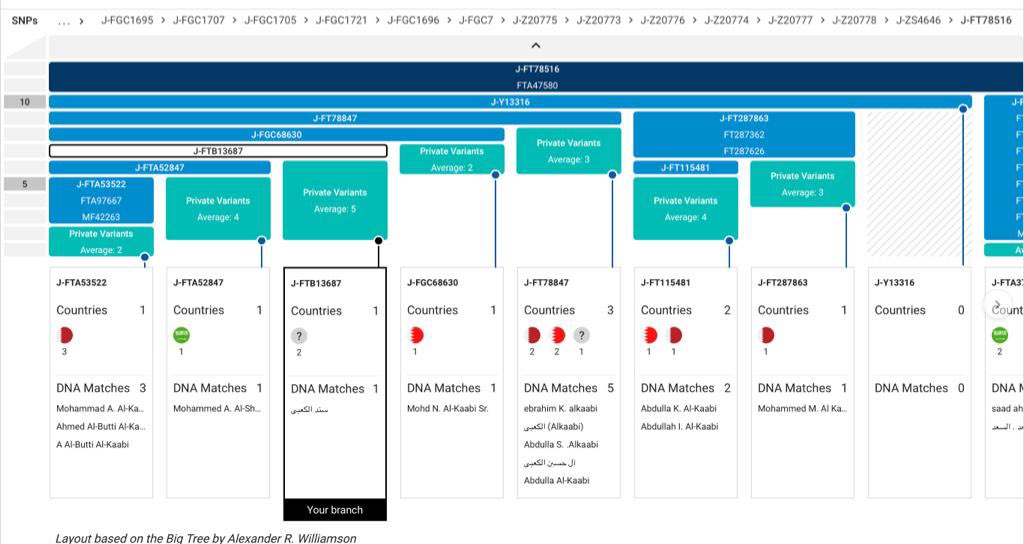Click the blue node above J-FGC68630 card
The image size is (1024, 544).
click(496, 174)
